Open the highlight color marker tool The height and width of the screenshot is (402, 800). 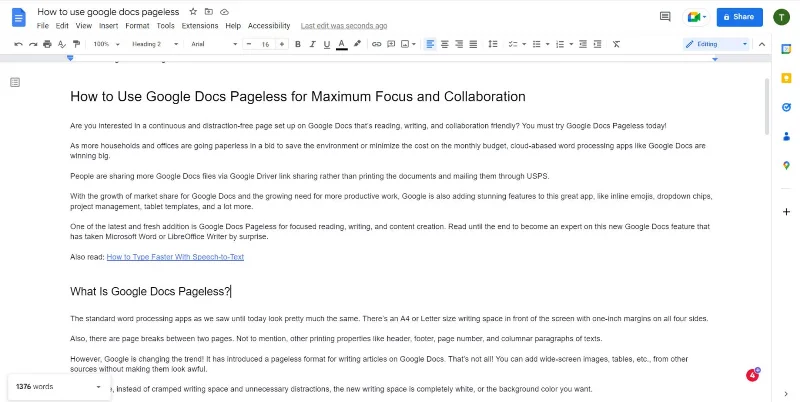coord(357,44)
